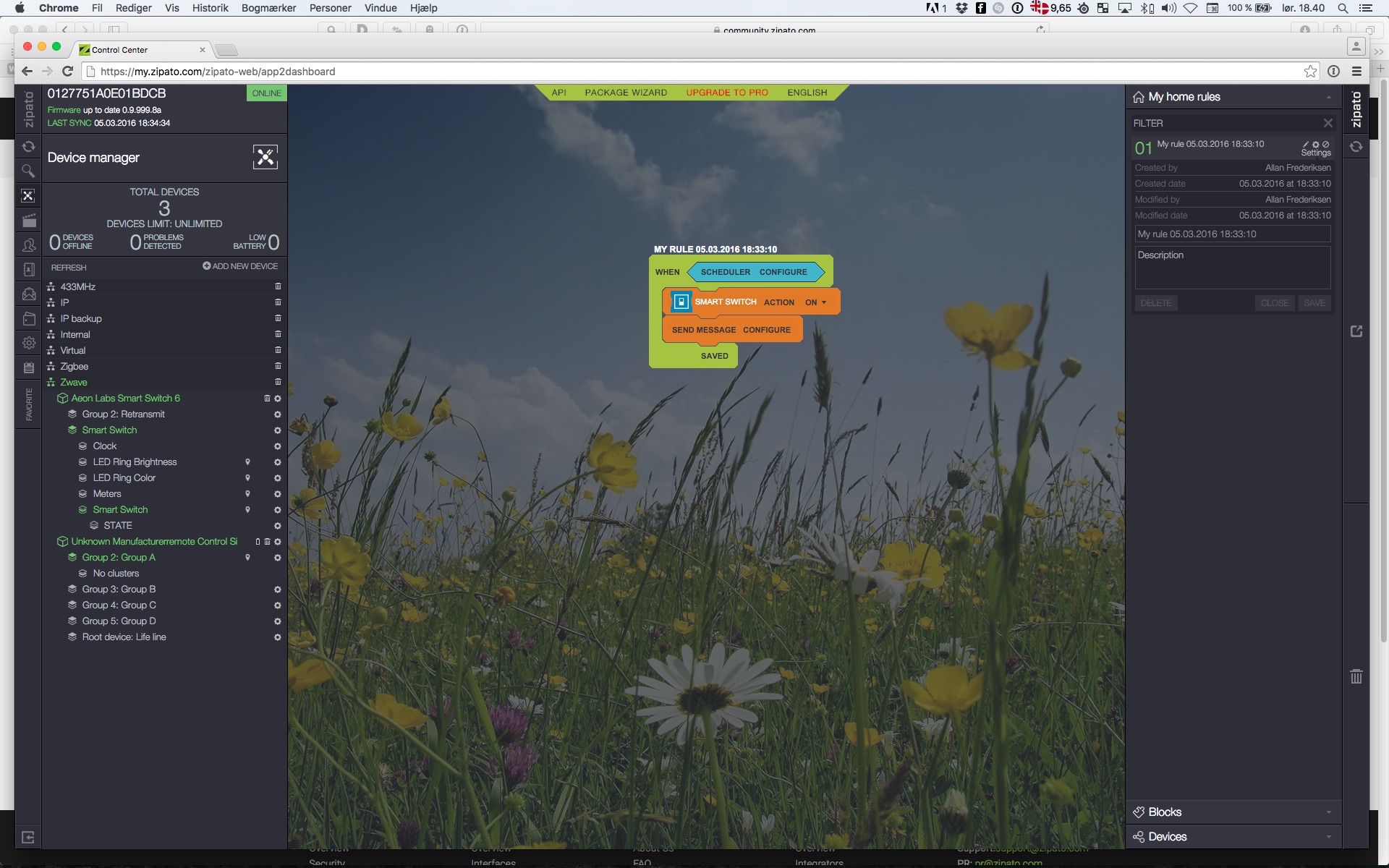Delete the Zigbee network with trash icon

click(278, 366)
